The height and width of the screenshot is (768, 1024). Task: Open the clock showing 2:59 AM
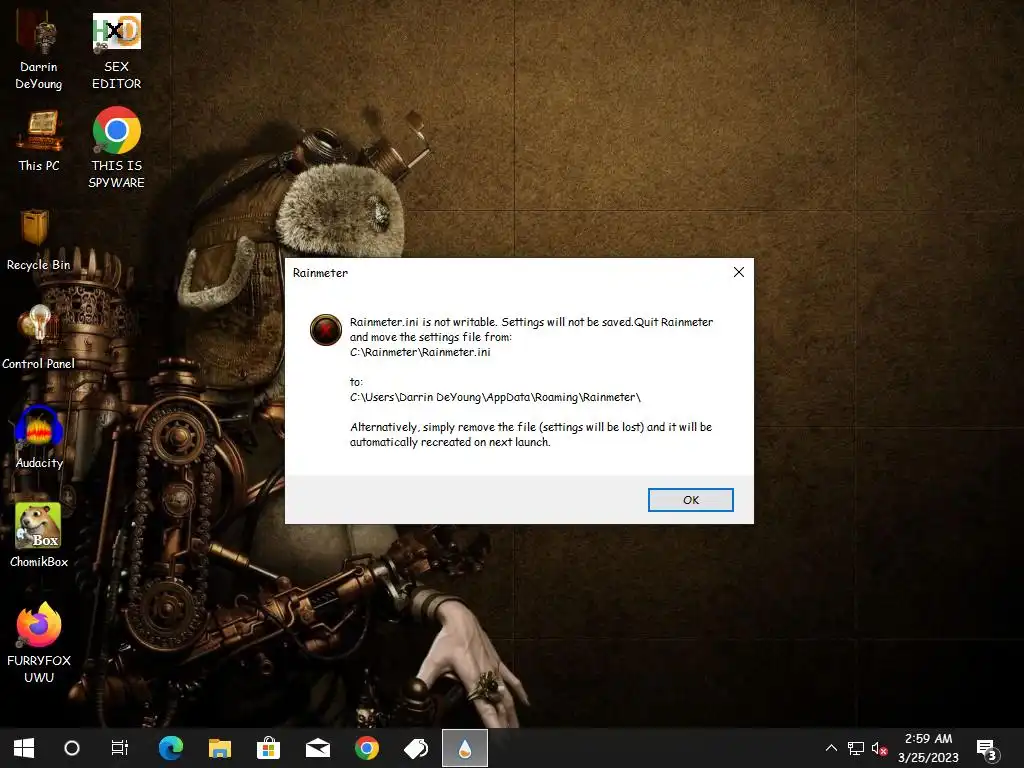[x=928, y=748]
